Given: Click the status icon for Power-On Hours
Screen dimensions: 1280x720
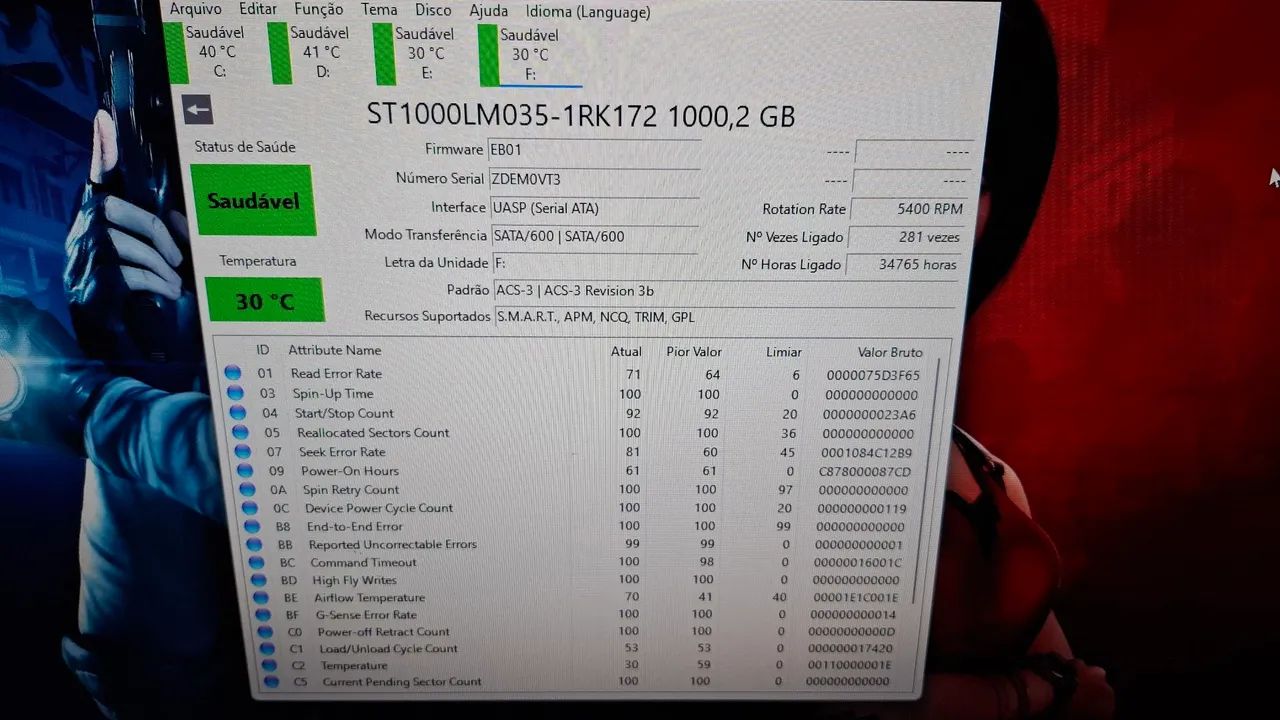Looking at the screenshot, I should (x=244, y=470).
